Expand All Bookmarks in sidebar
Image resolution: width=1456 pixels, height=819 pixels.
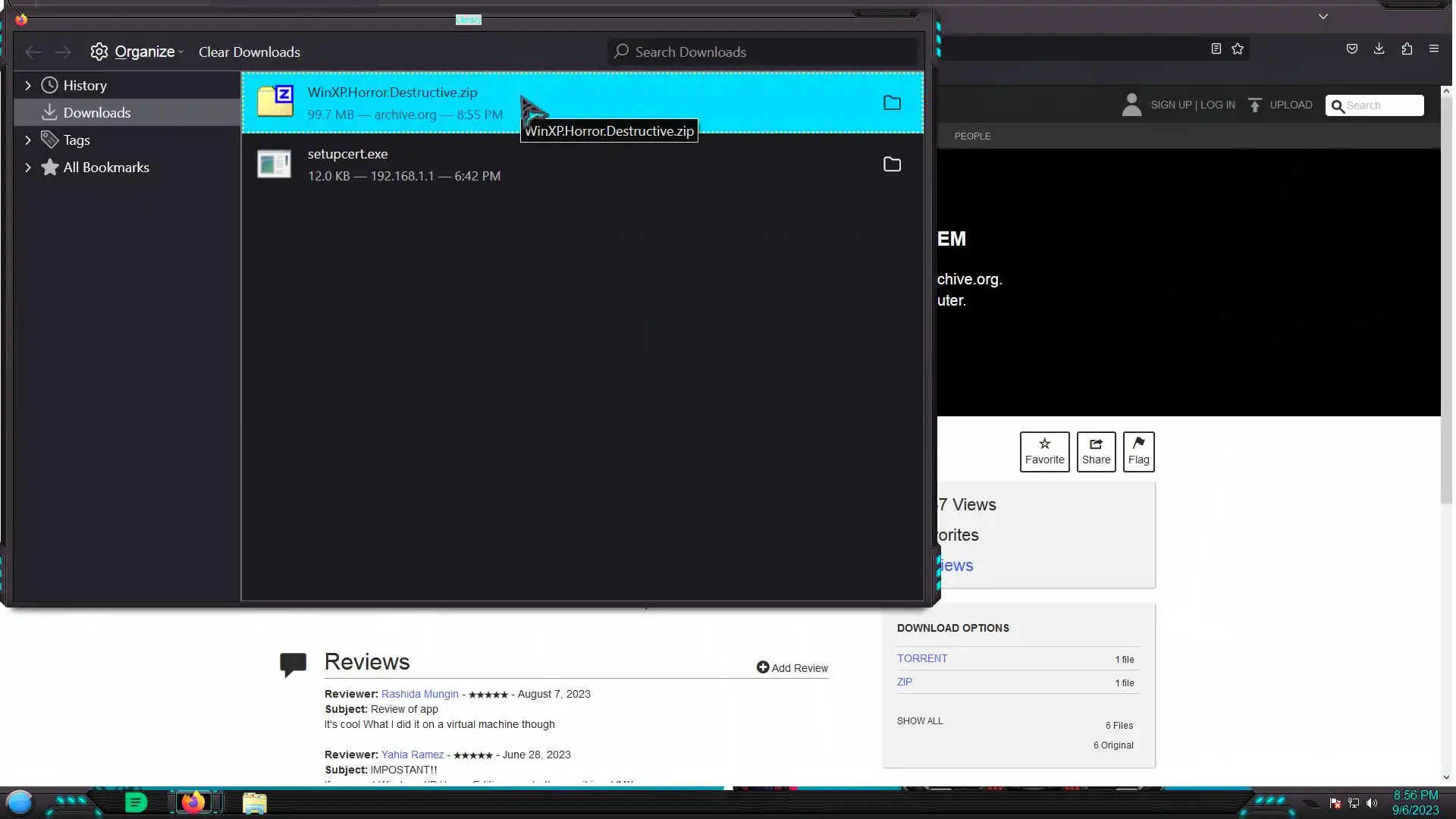28,168
